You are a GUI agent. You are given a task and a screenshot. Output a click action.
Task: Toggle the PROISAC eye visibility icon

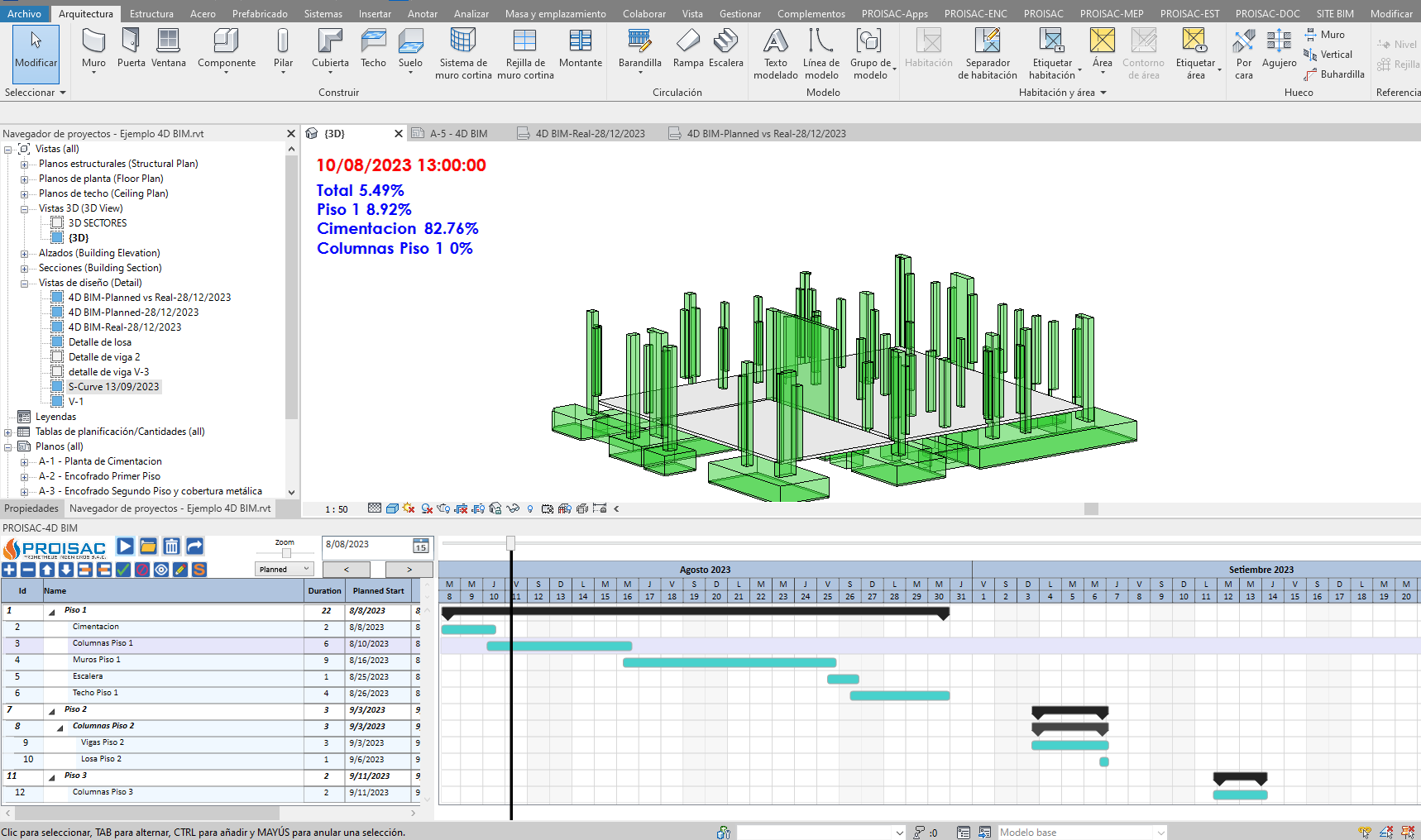click(161, 570)
